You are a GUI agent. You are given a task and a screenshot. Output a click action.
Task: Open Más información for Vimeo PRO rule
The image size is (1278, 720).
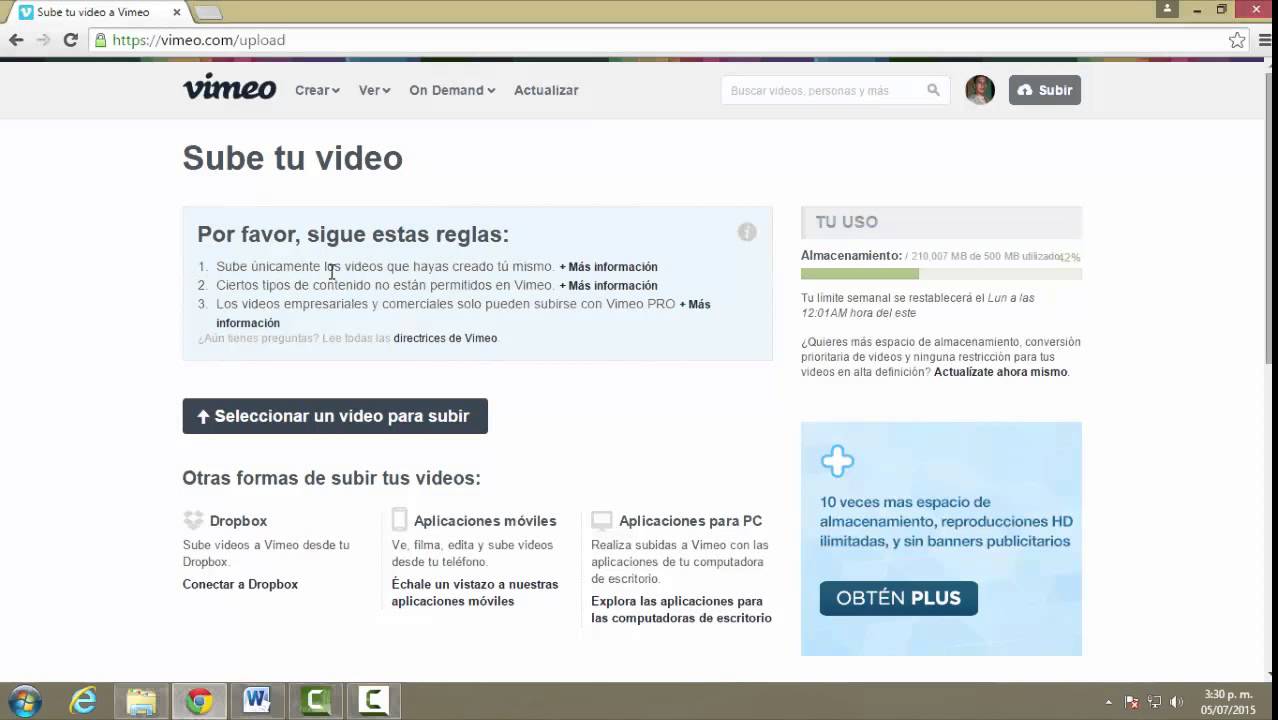click(694, 304)
